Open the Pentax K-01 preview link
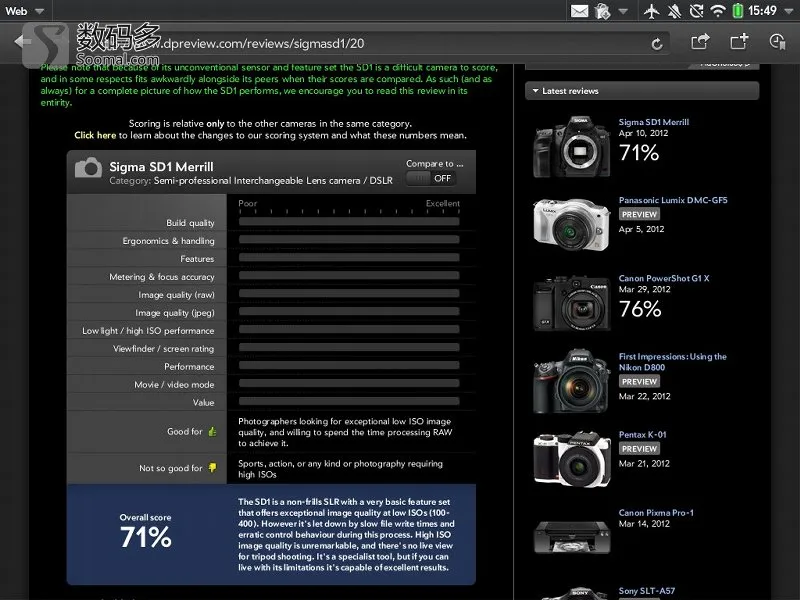The height and width of the screenshot is (600, 800). coord(642,435)
